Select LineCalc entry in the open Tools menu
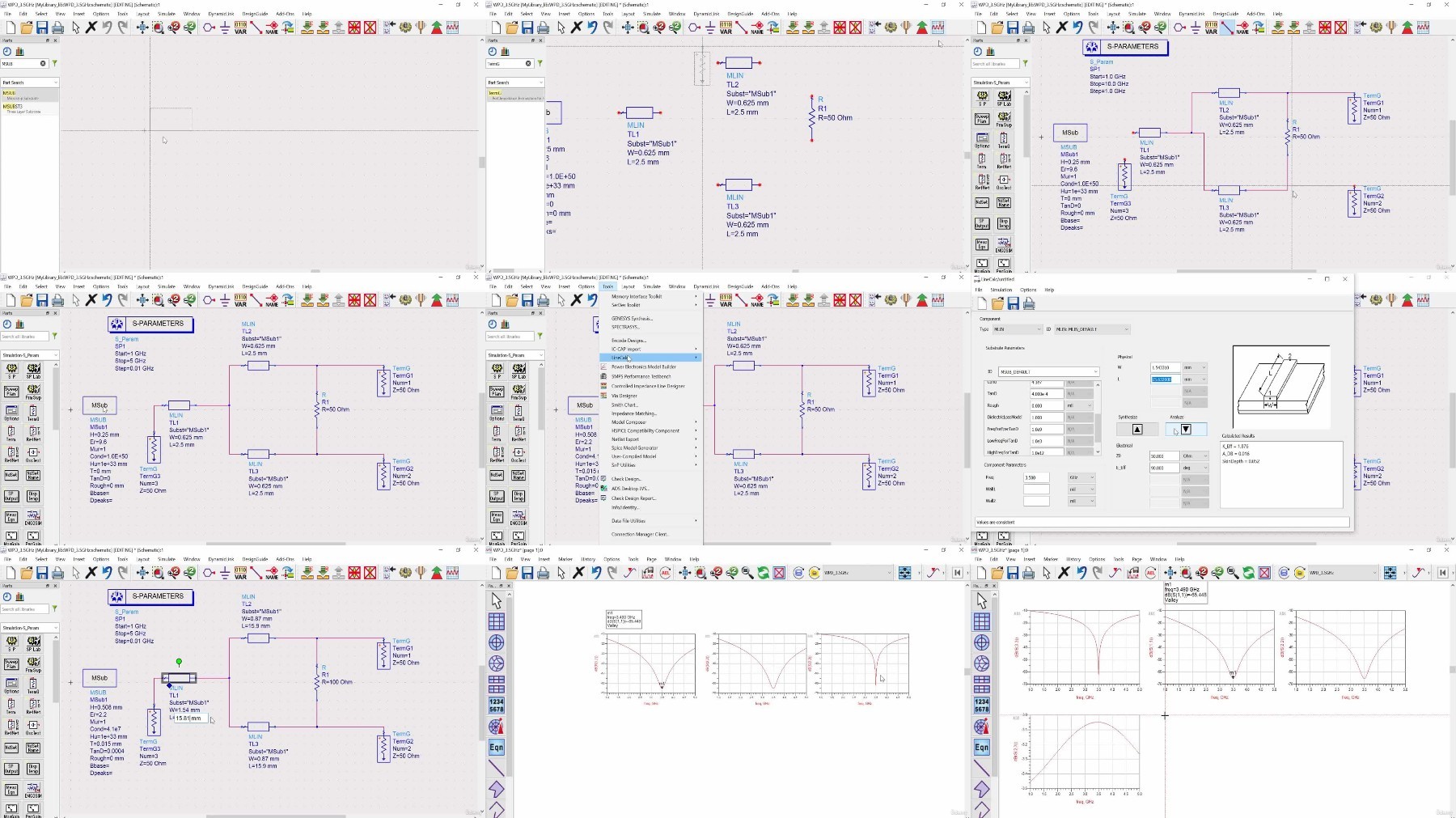The image size is (1456, 818). point(651,358)
